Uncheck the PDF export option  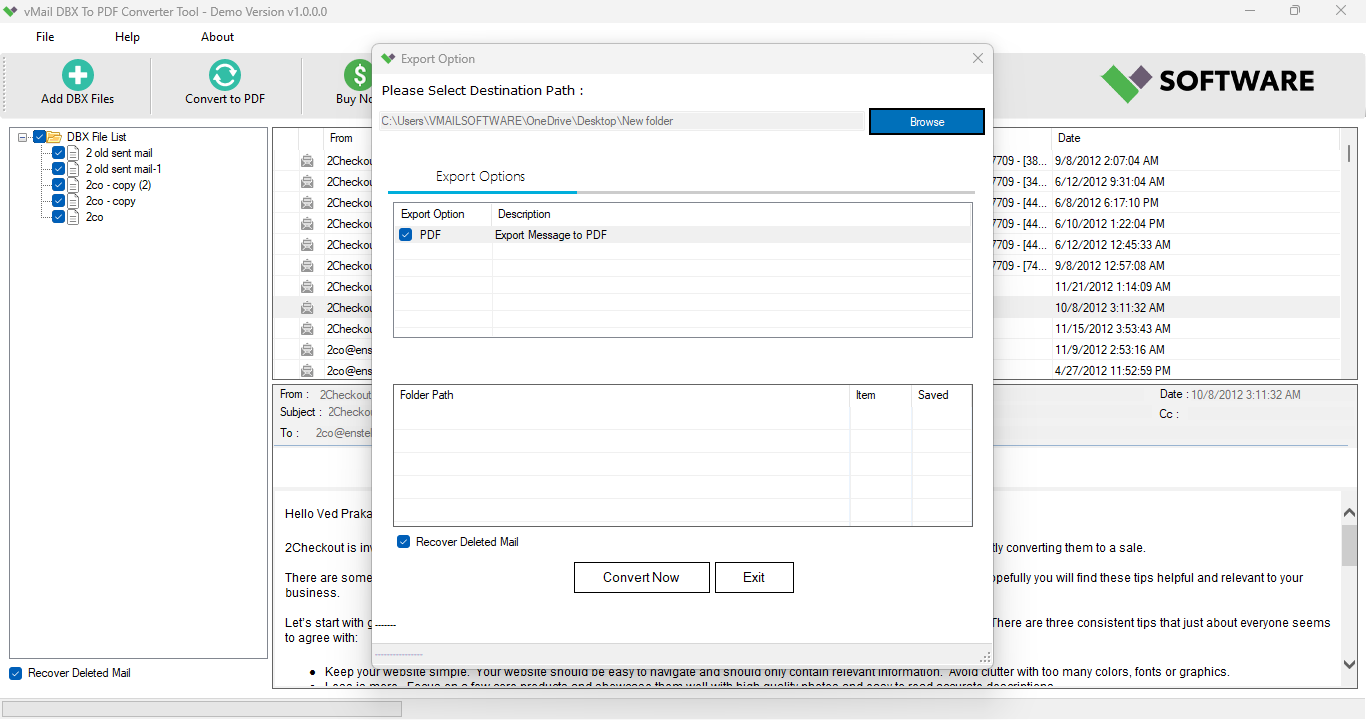[405, 234]
